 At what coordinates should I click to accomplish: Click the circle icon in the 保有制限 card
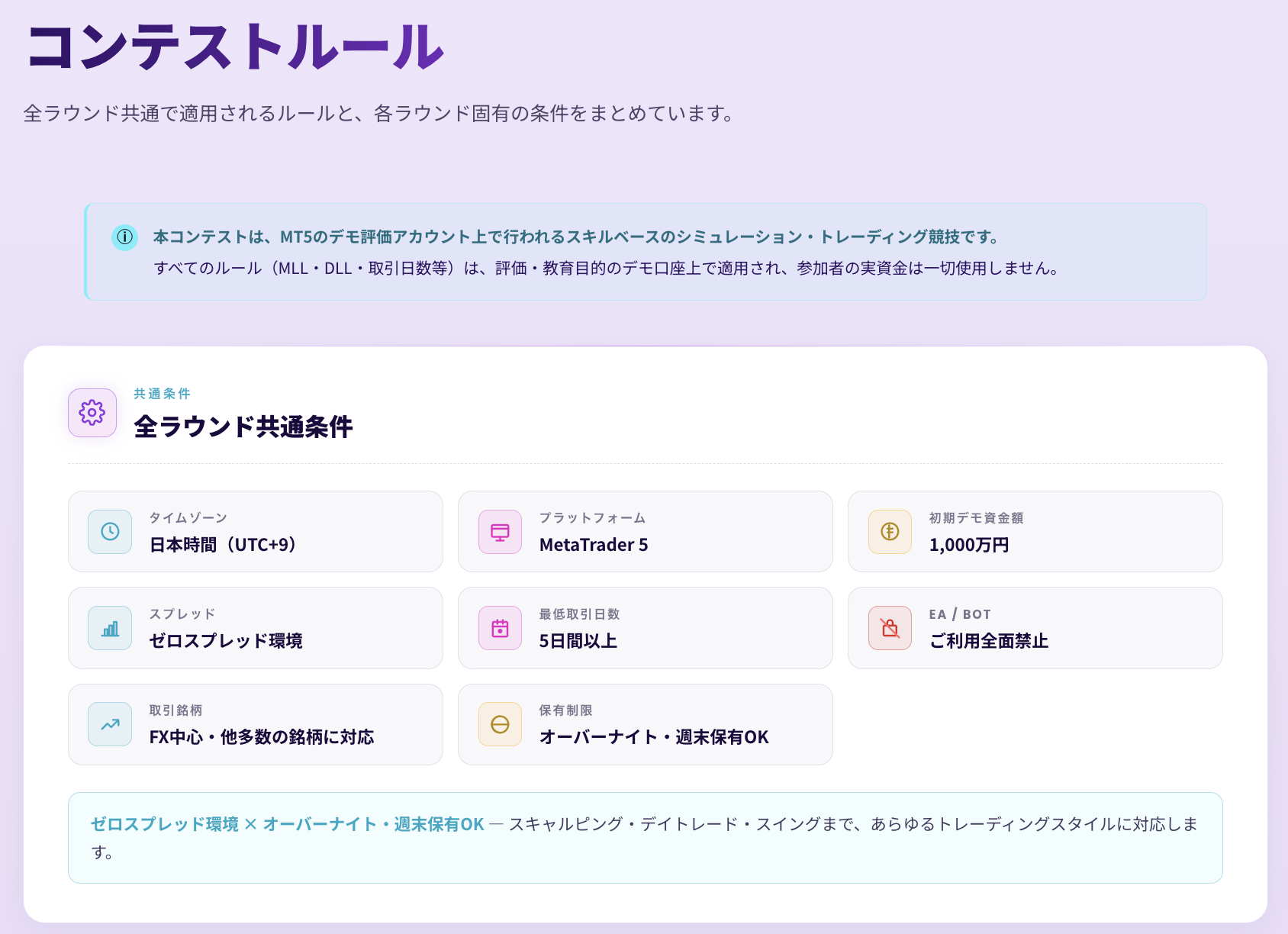click(x=500, y=724)
